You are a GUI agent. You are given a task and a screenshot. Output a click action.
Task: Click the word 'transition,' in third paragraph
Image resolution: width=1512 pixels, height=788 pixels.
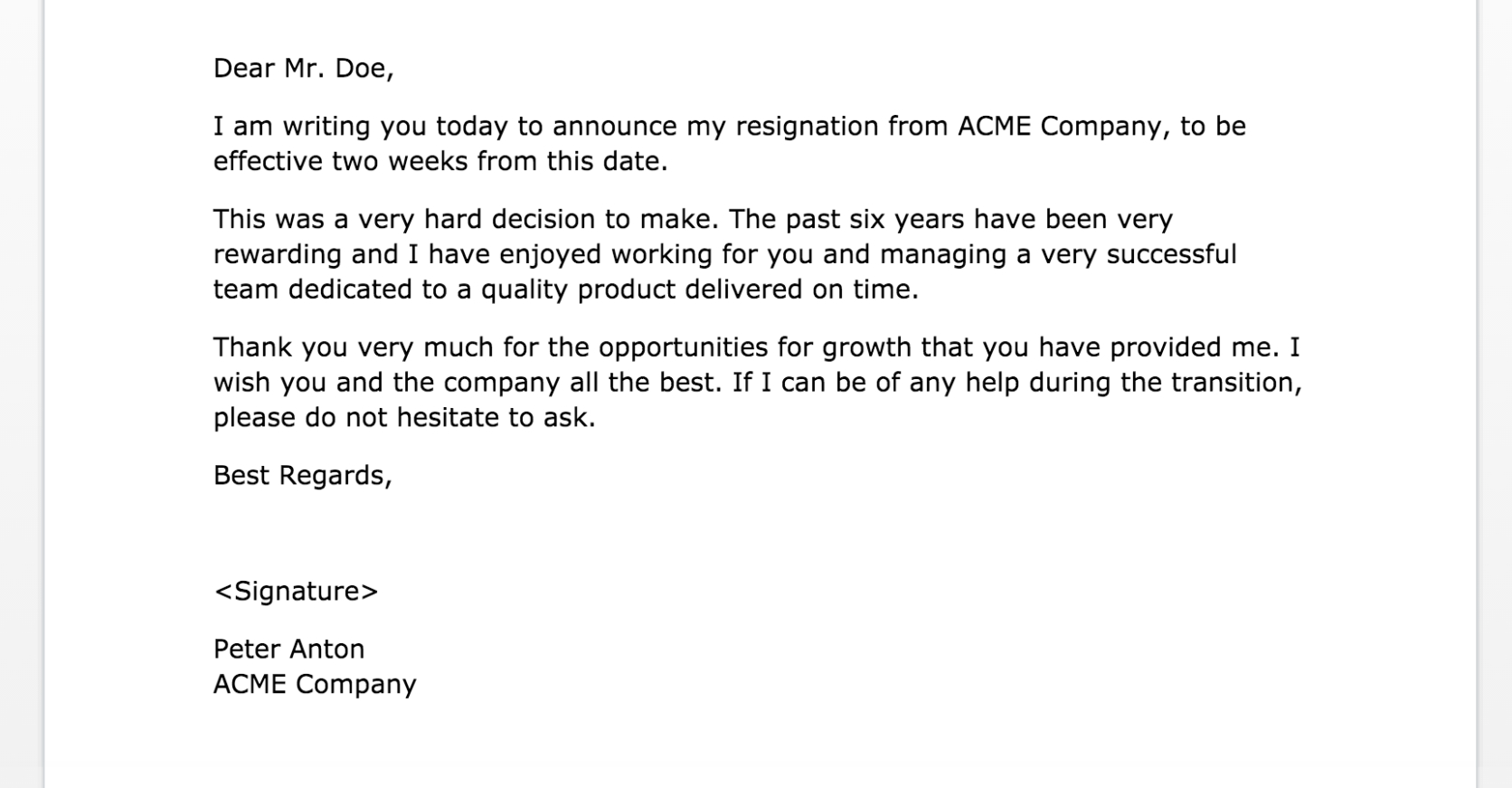[x=1236, y=383]
